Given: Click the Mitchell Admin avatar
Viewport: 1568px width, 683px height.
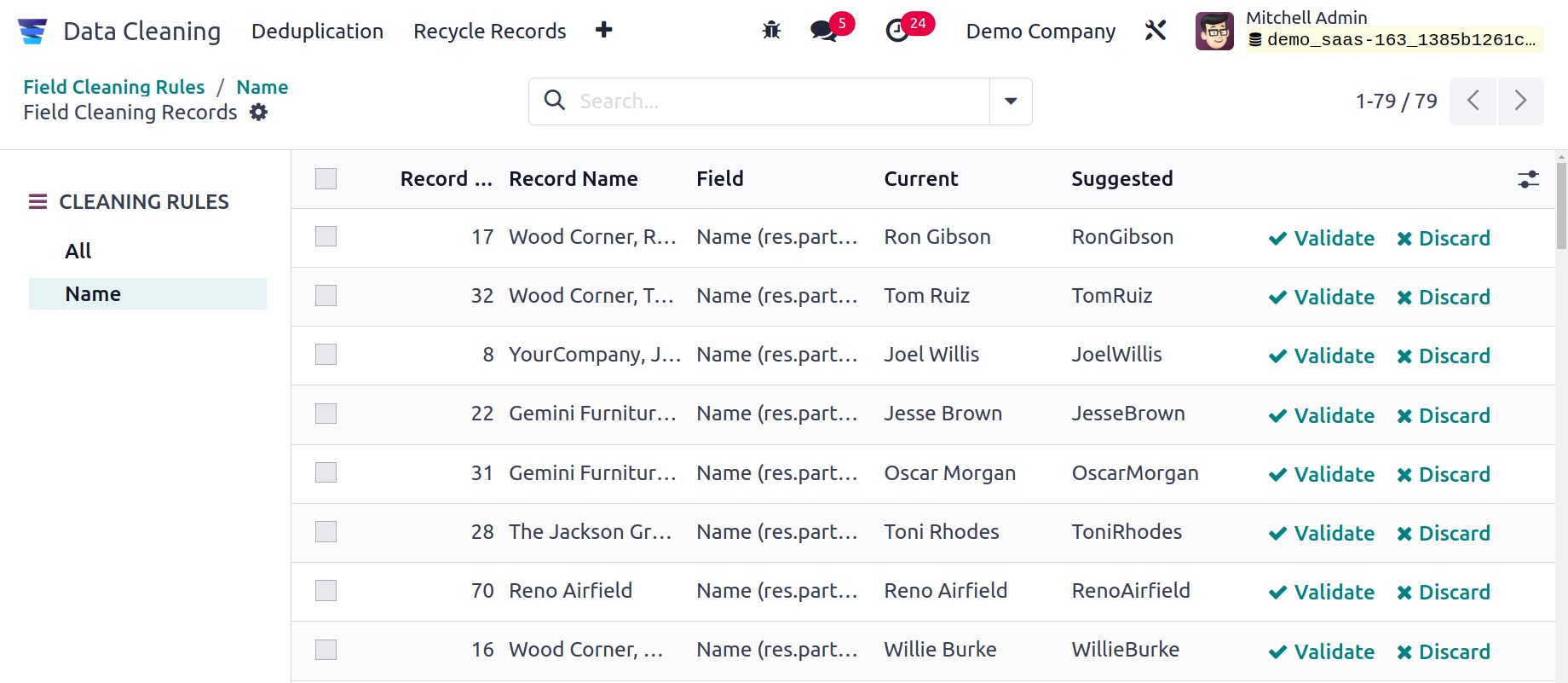Looking at the screenshot, I should pyautogui.click(x=1214, y=32).
